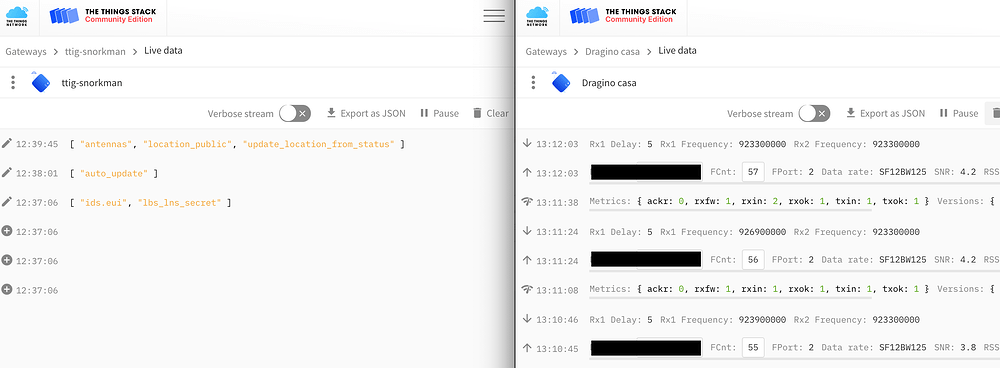This screenshot has width=1000, height=368.
Task: Click up arrow icon of FCnt 55 uplink
Action: coord(527,348)
